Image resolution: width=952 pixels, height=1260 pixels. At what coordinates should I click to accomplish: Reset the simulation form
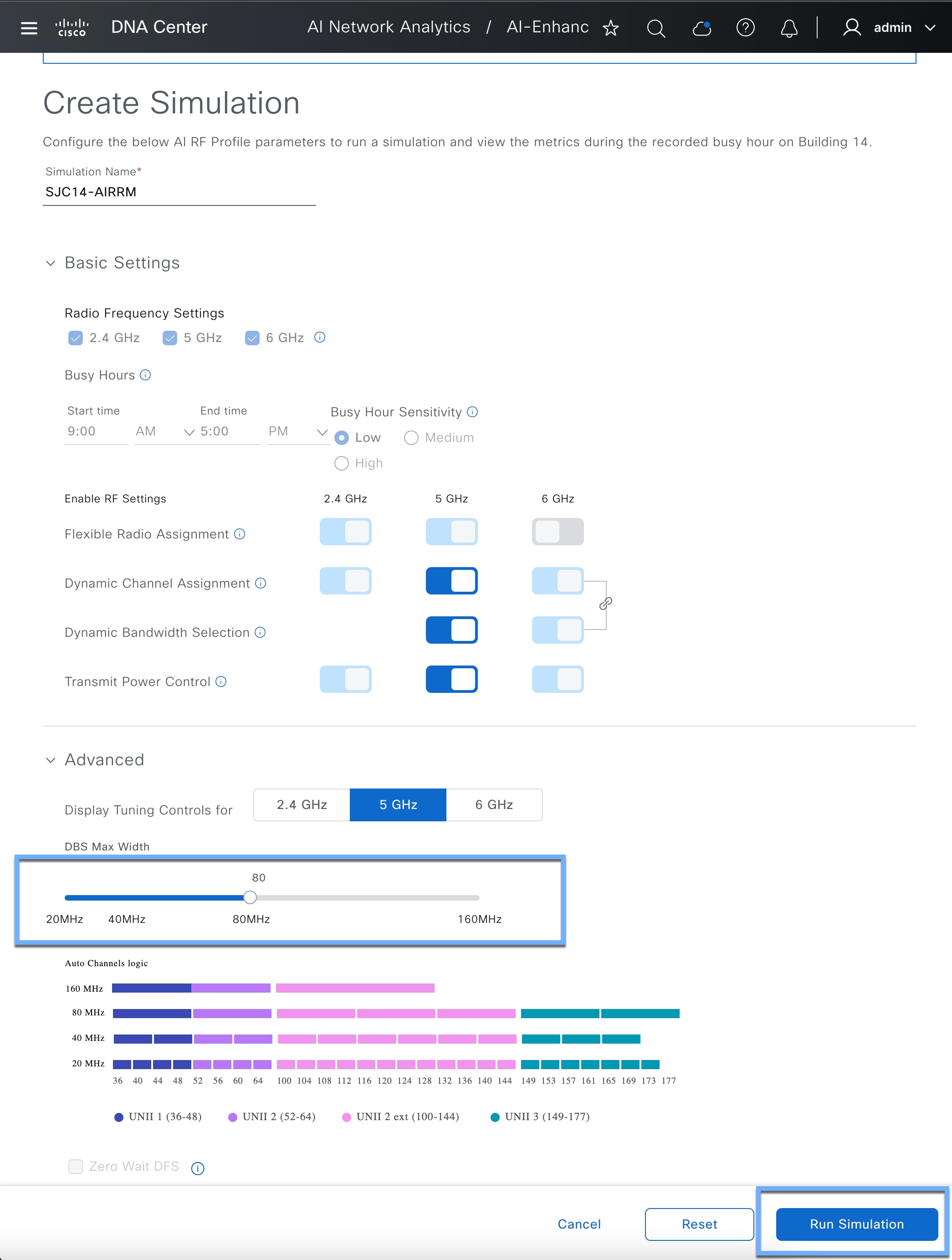click(699, 1224)
